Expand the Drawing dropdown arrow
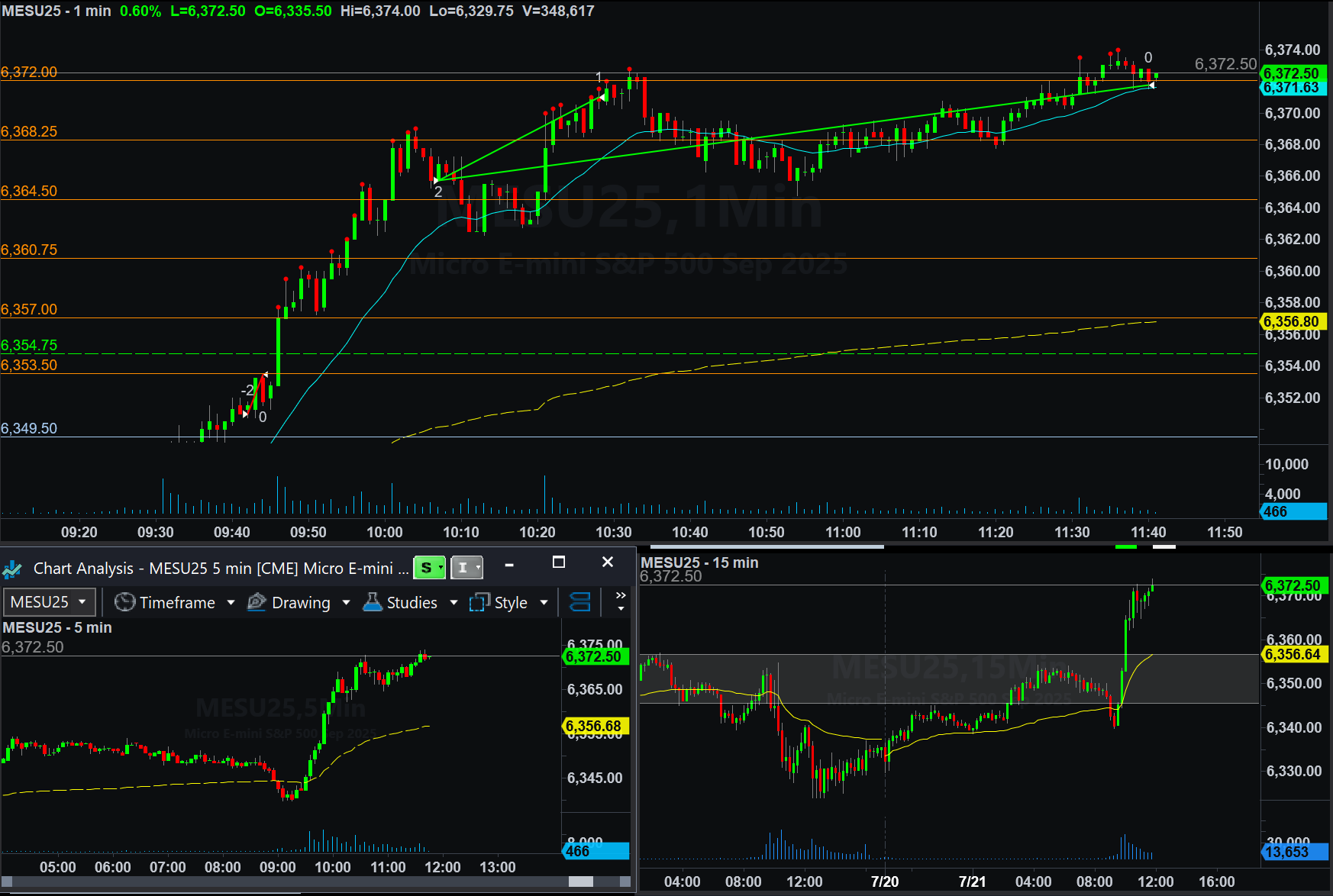This screenshot has height=896, width=1333. [346, 602]
